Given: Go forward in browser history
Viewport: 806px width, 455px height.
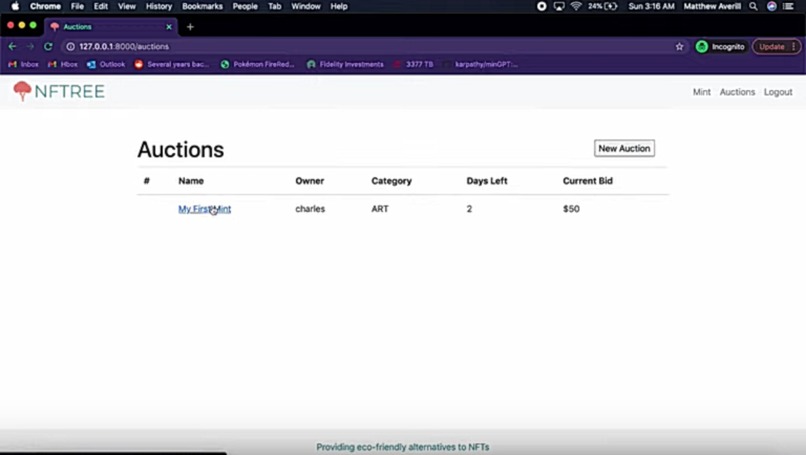Looking at the screenshot, I should point(30,46).
